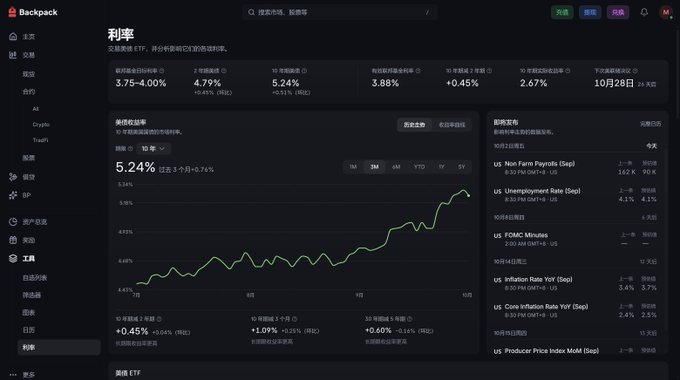Image resolution: width=680 pixels, height=380 pixels.
Task: Open the 10 年 tenor dropdown
Action: [x=154, y=149]
